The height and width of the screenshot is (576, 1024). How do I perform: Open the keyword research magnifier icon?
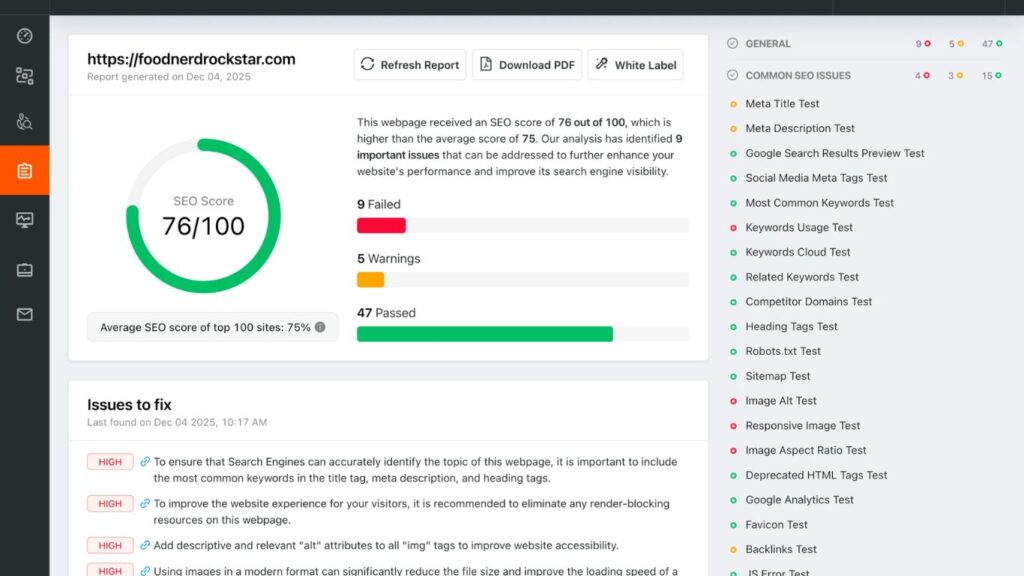[25, 122]
